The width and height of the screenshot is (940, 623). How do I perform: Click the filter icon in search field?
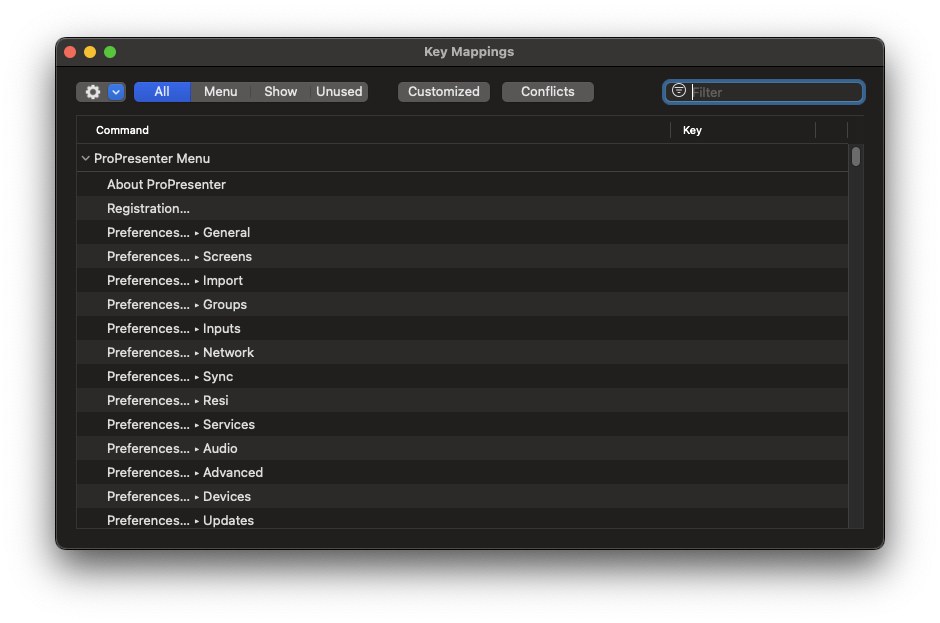[679, 91]
